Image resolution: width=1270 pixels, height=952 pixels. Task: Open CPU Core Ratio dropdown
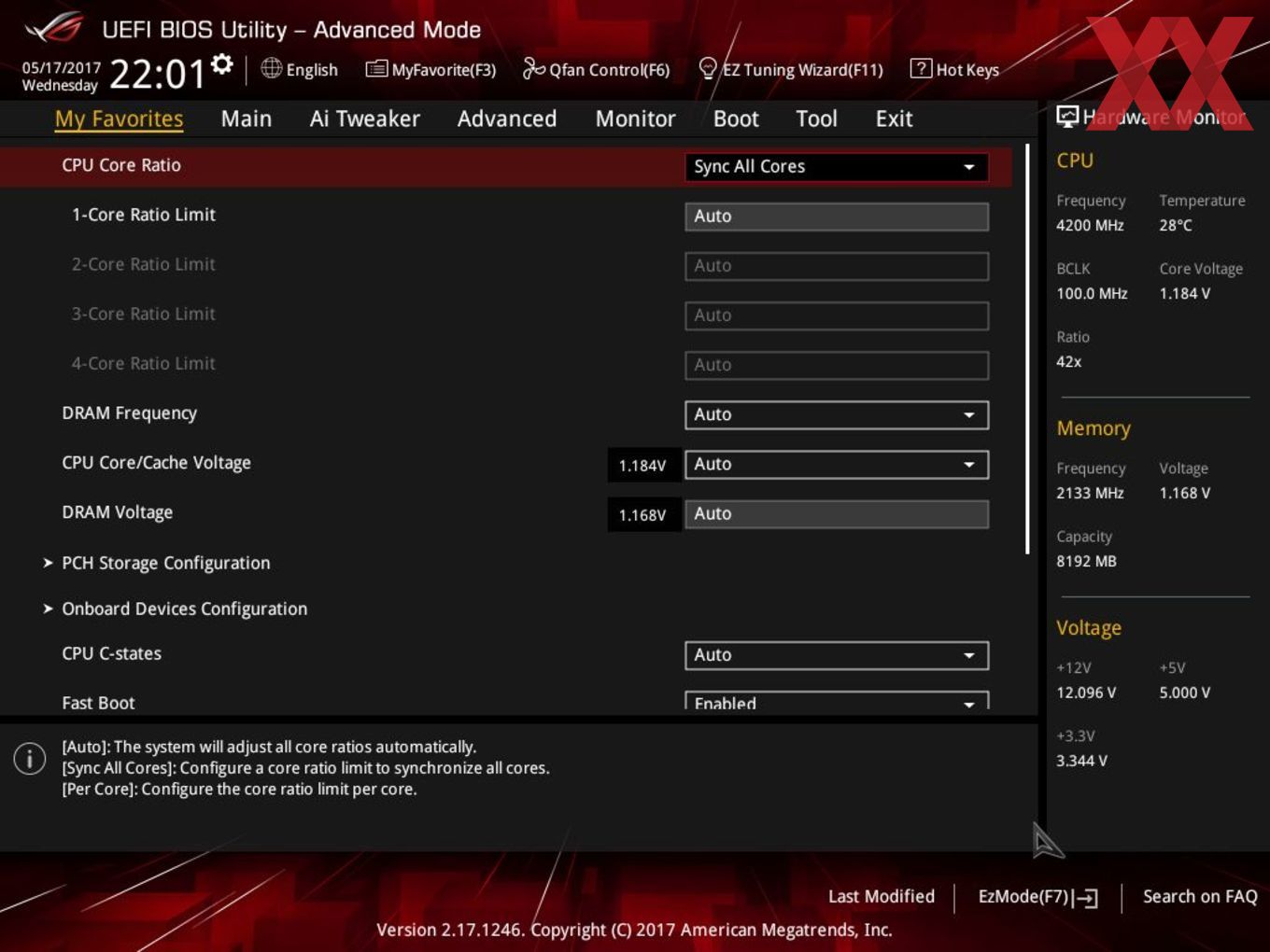[x=837, y=166]
